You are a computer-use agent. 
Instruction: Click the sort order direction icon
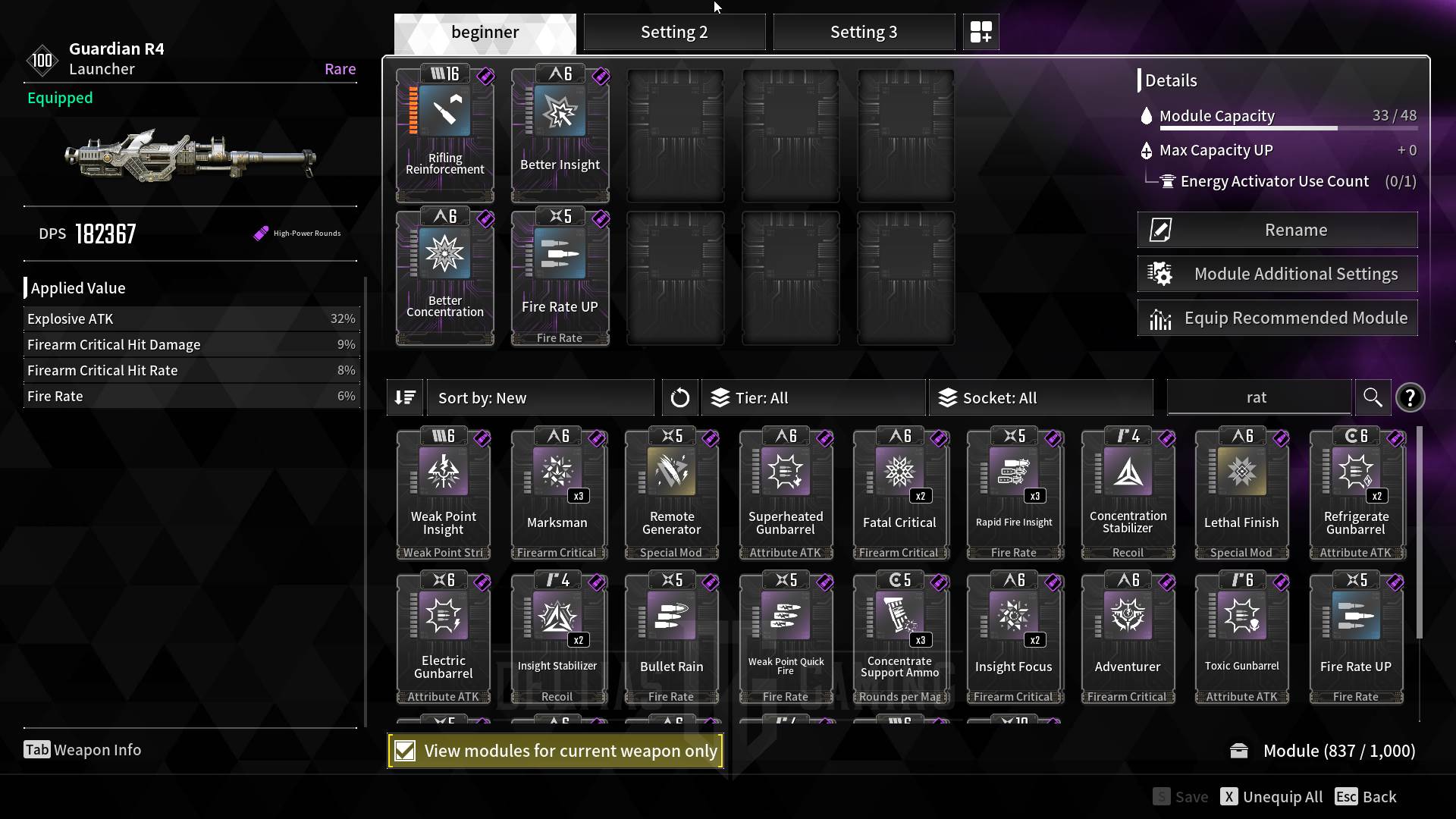point(405,397)
